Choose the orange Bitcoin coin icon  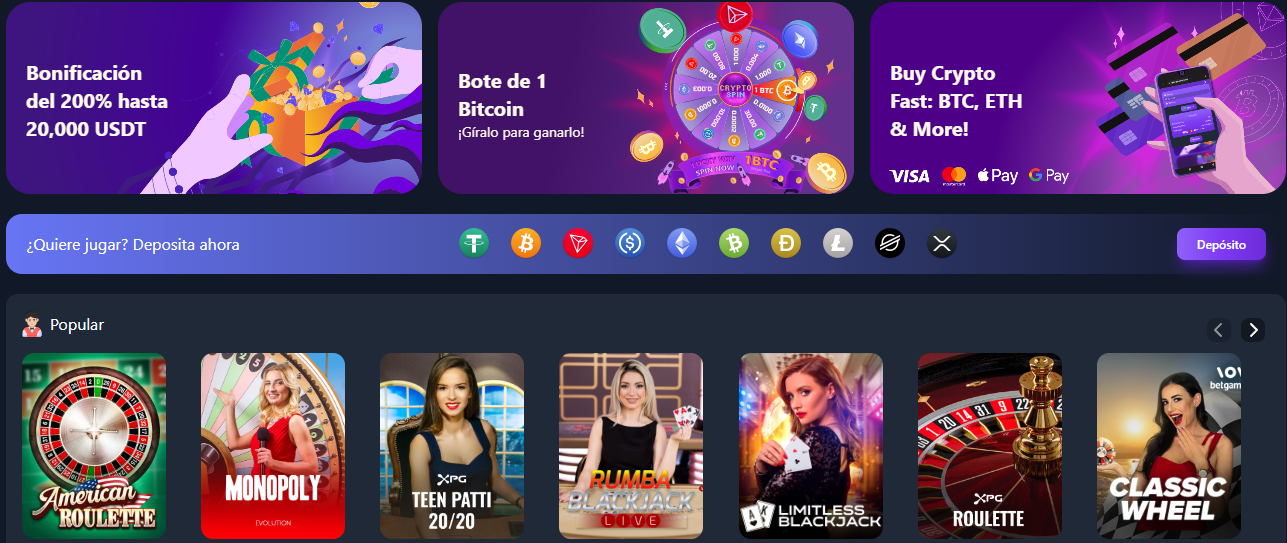[526, 243]
